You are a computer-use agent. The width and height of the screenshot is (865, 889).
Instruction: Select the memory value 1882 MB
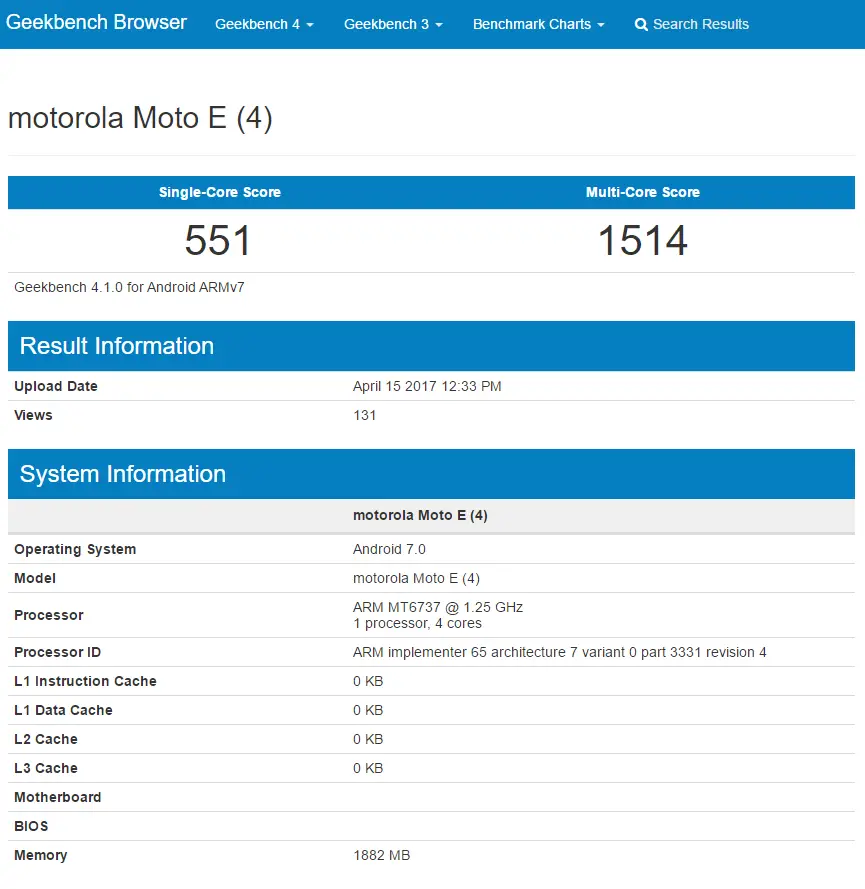click(x=381, y=855)
